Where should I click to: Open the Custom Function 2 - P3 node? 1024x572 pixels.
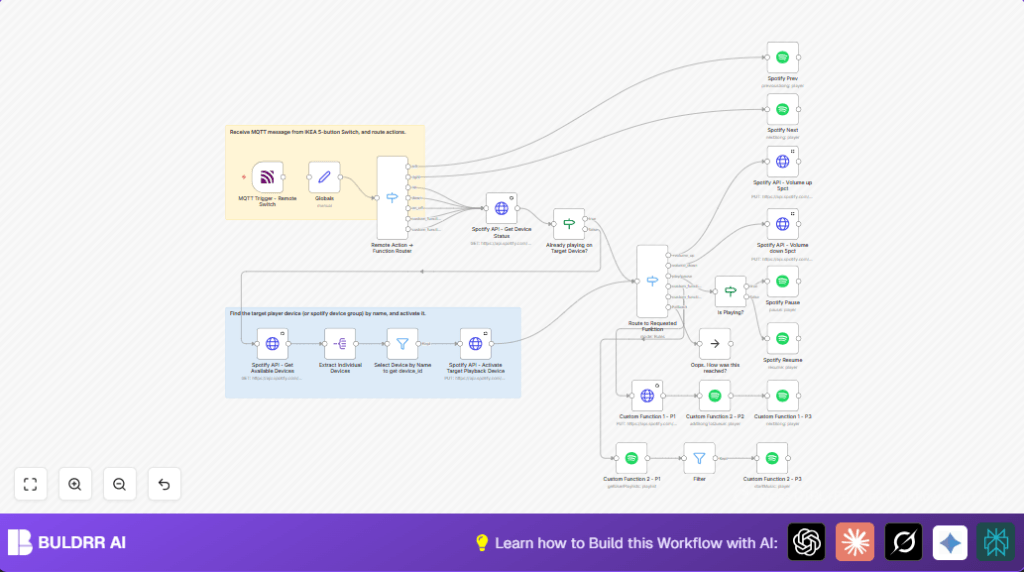point(772,458)
